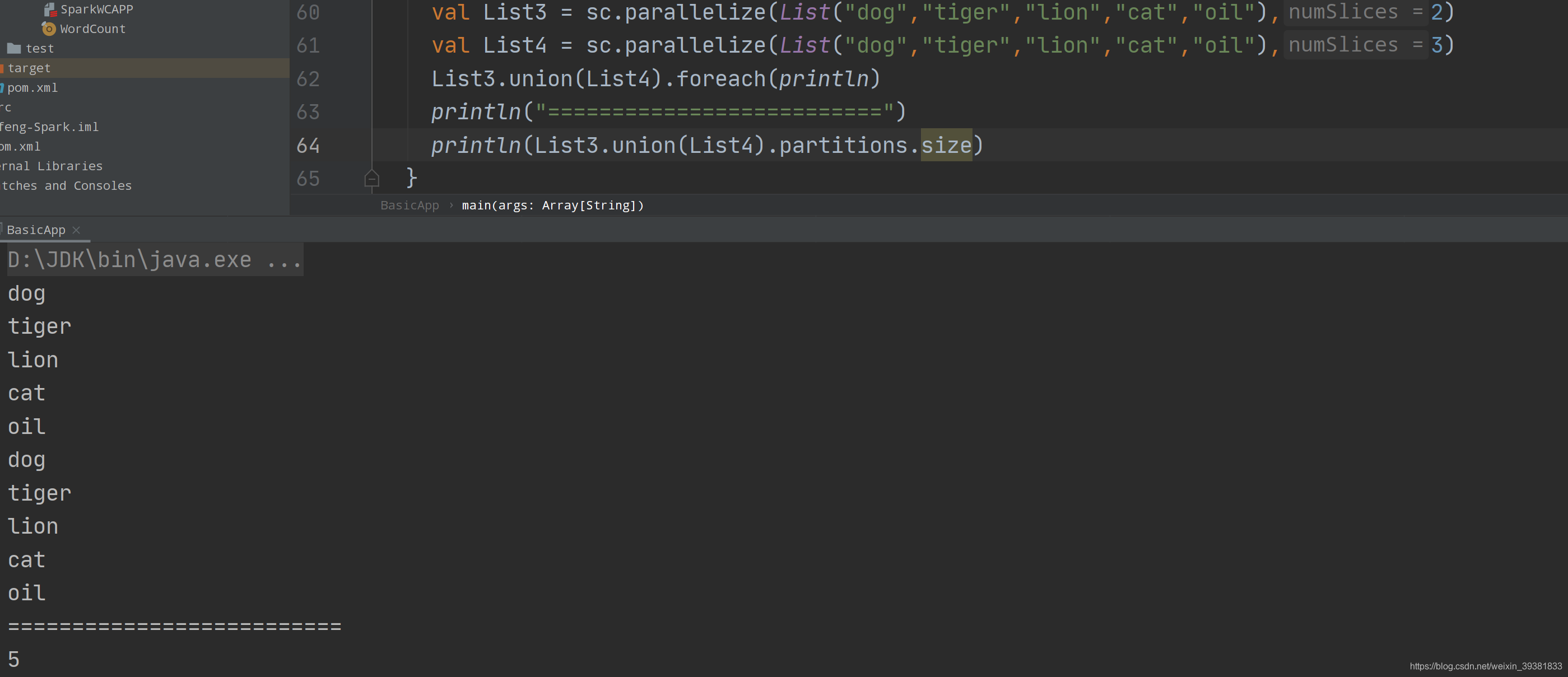Select the test folder

40,48
